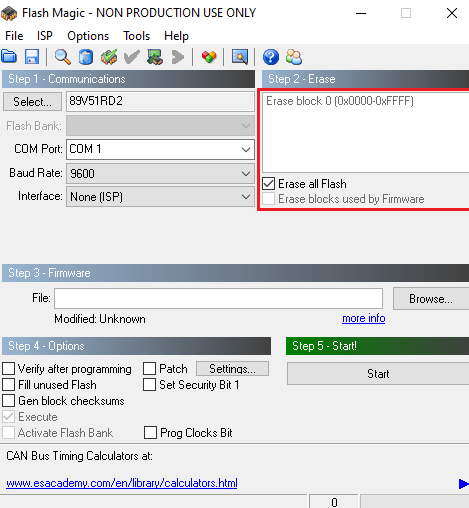Click the grayed Flash Bank dropdown
469x508 pixels.
(x=160, y=126)
